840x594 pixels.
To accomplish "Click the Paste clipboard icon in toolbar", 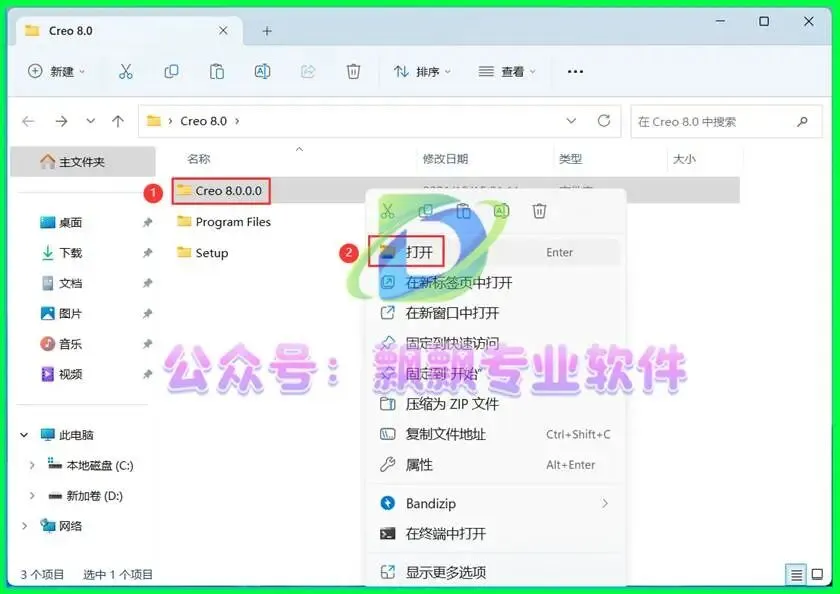I will 217,71.
